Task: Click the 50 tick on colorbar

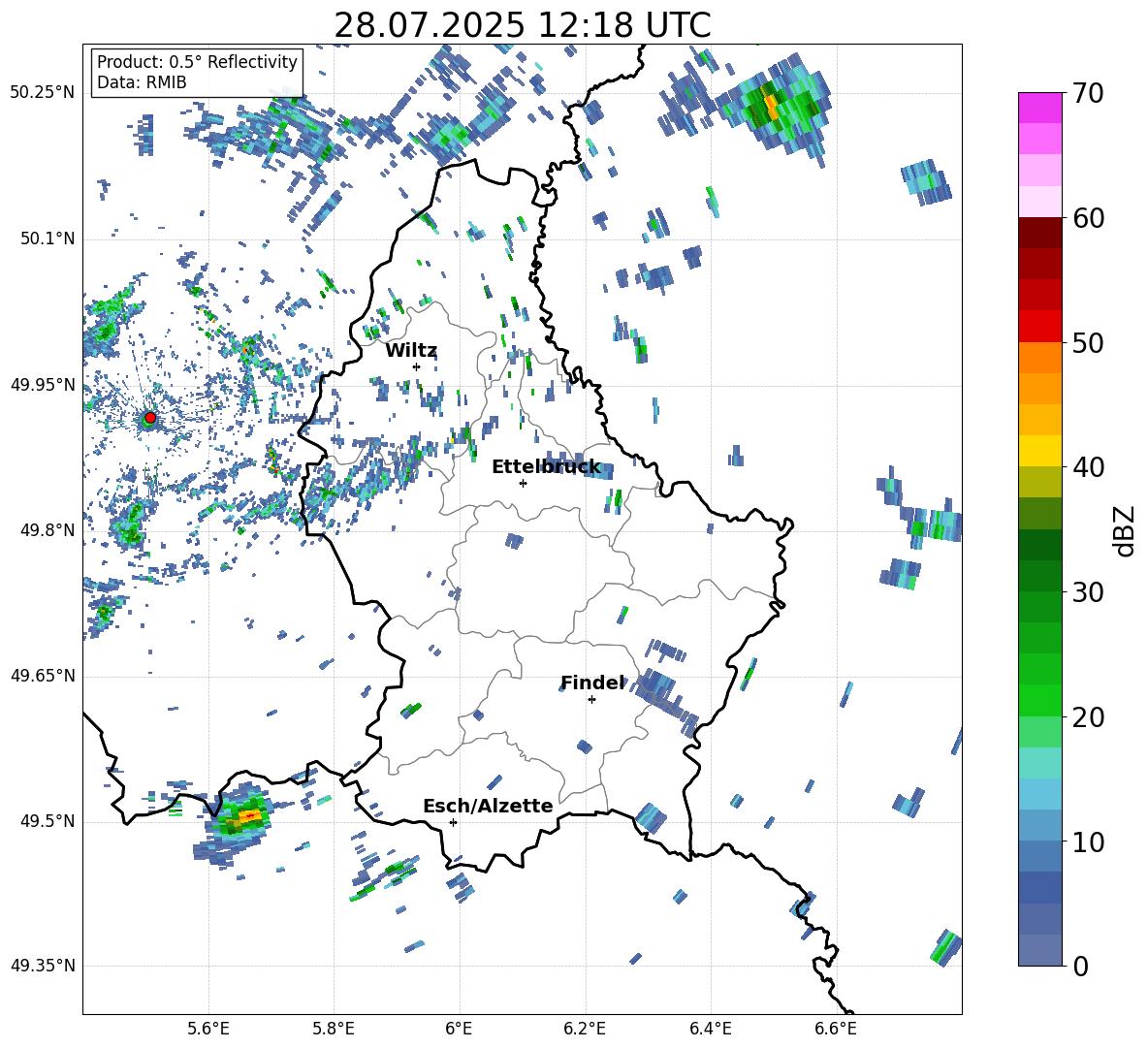Action: [x=1088, y=342]
